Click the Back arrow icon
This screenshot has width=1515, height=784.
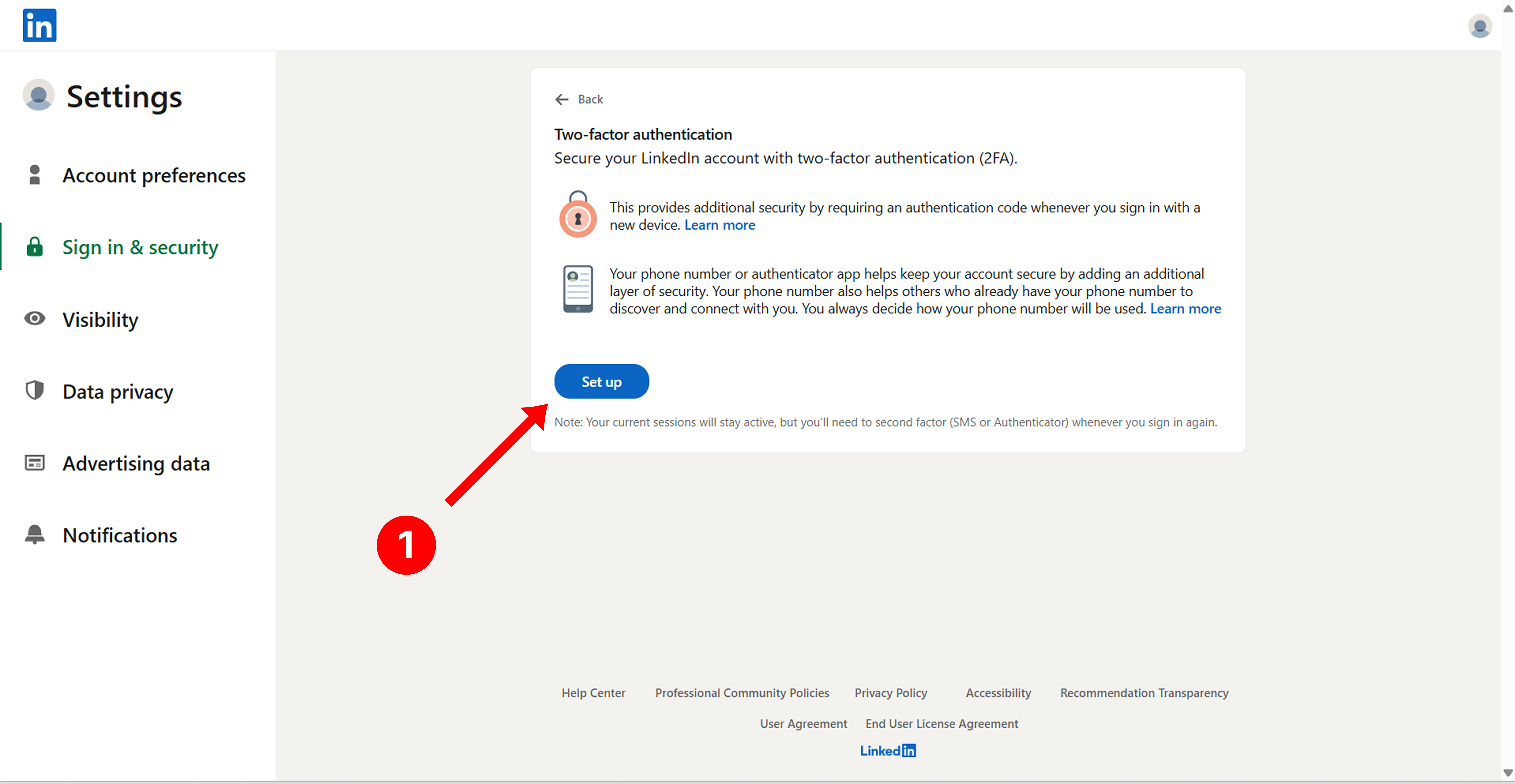[562, 99]
